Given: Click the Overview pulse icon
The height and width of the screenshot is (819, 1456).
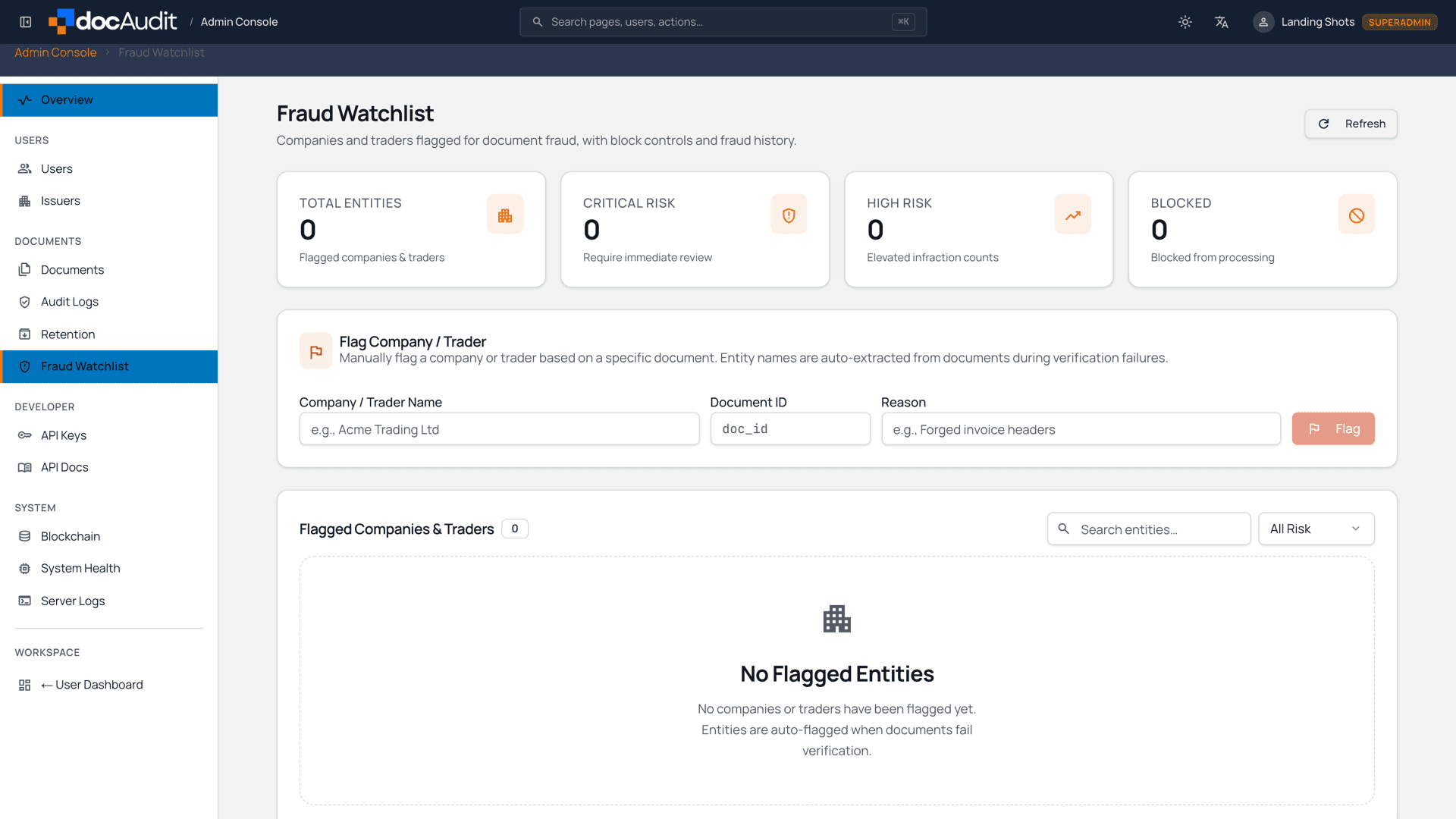Looking at the screenshot, I should tap(25, 100).
